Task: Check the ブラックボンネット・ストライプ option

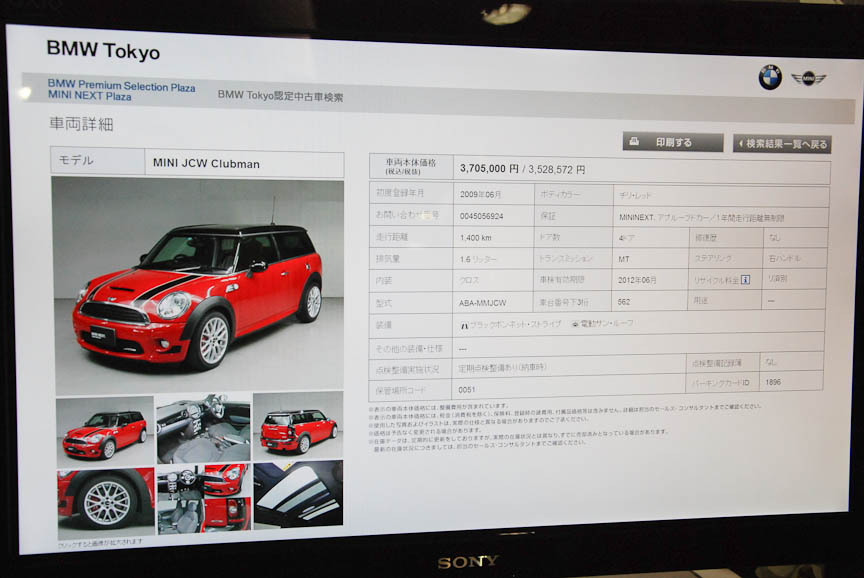Action: tap(510, 324)
